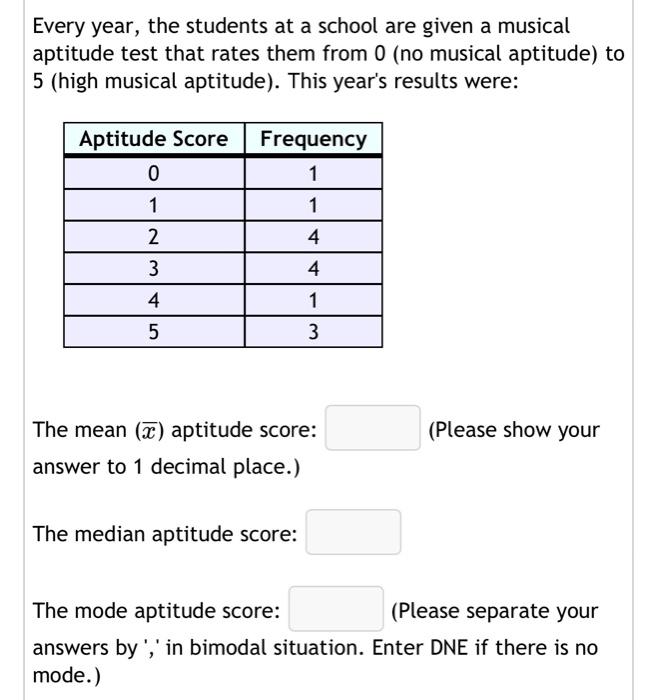
Task: Click the frequency value 3 cell
Action: pyautogui.click(x=313, y=332)
